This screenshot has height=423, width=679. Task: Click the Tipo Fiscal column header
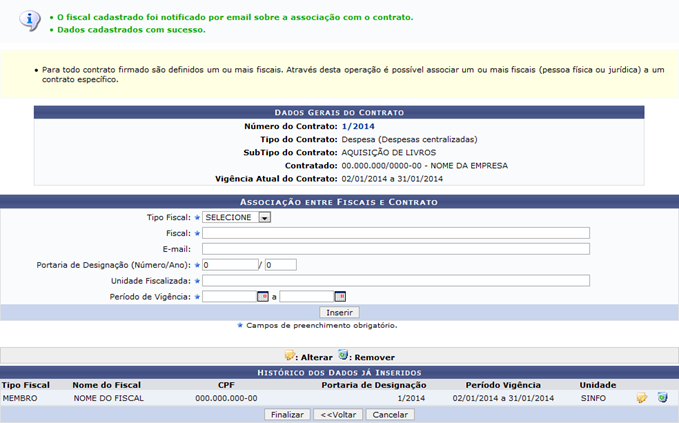tap(26, 385)
